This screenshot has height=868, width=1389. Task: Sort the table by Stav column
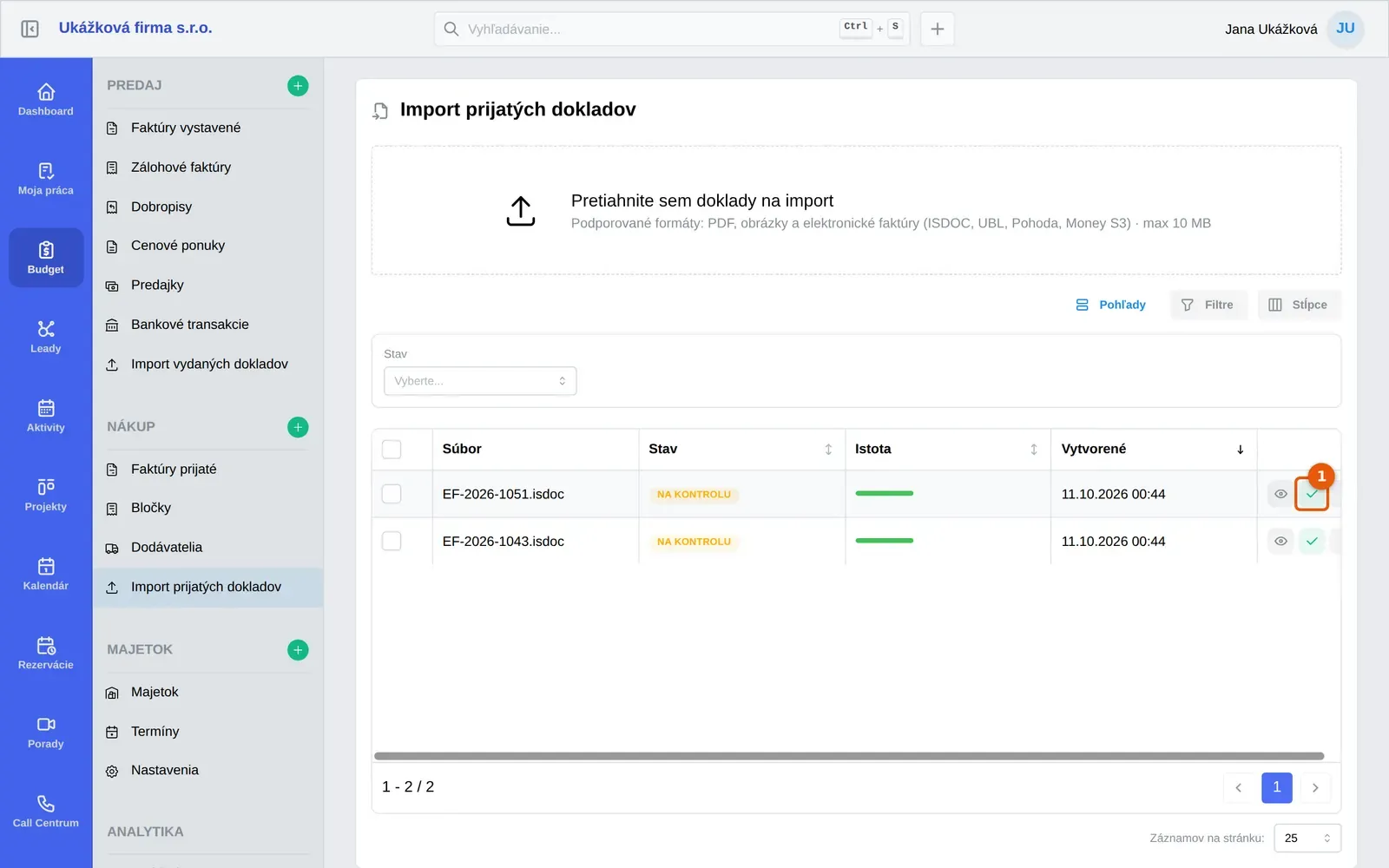(828, 449)
